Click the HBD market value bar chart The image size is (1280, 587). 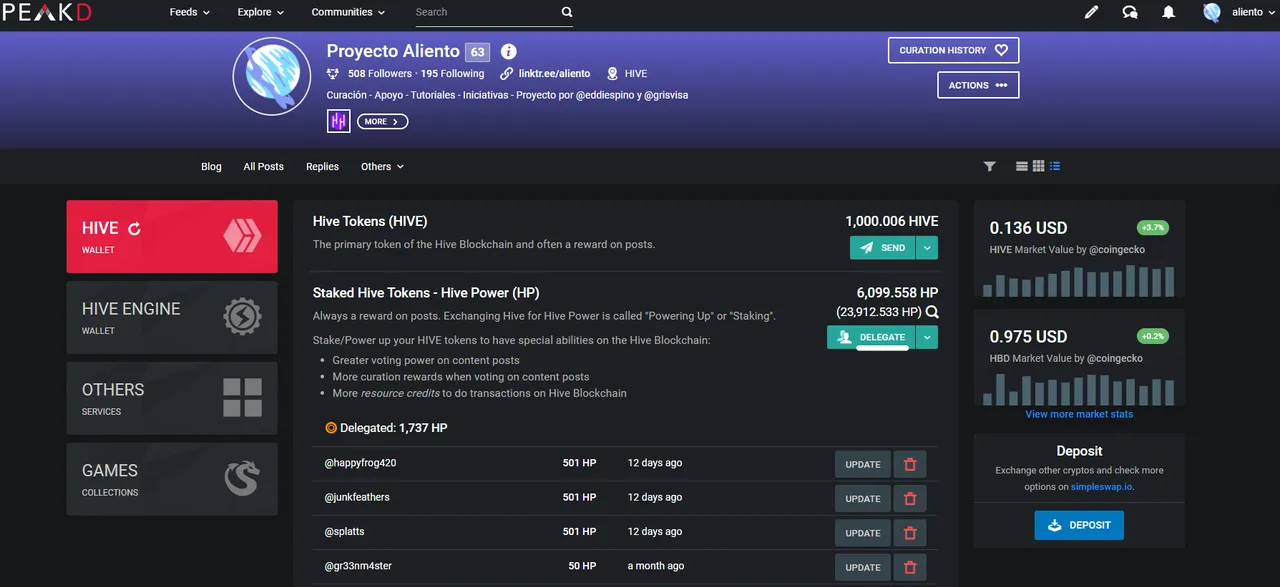point(1079,389)
